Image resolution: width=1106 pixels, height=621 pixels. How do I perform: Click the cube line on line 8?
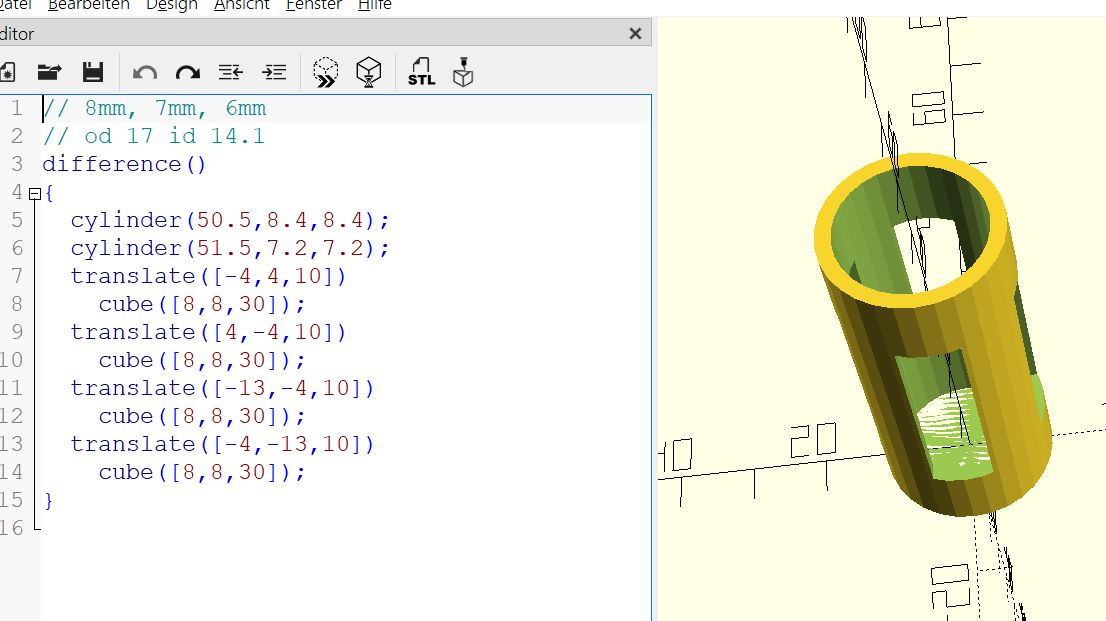point(202,304)
